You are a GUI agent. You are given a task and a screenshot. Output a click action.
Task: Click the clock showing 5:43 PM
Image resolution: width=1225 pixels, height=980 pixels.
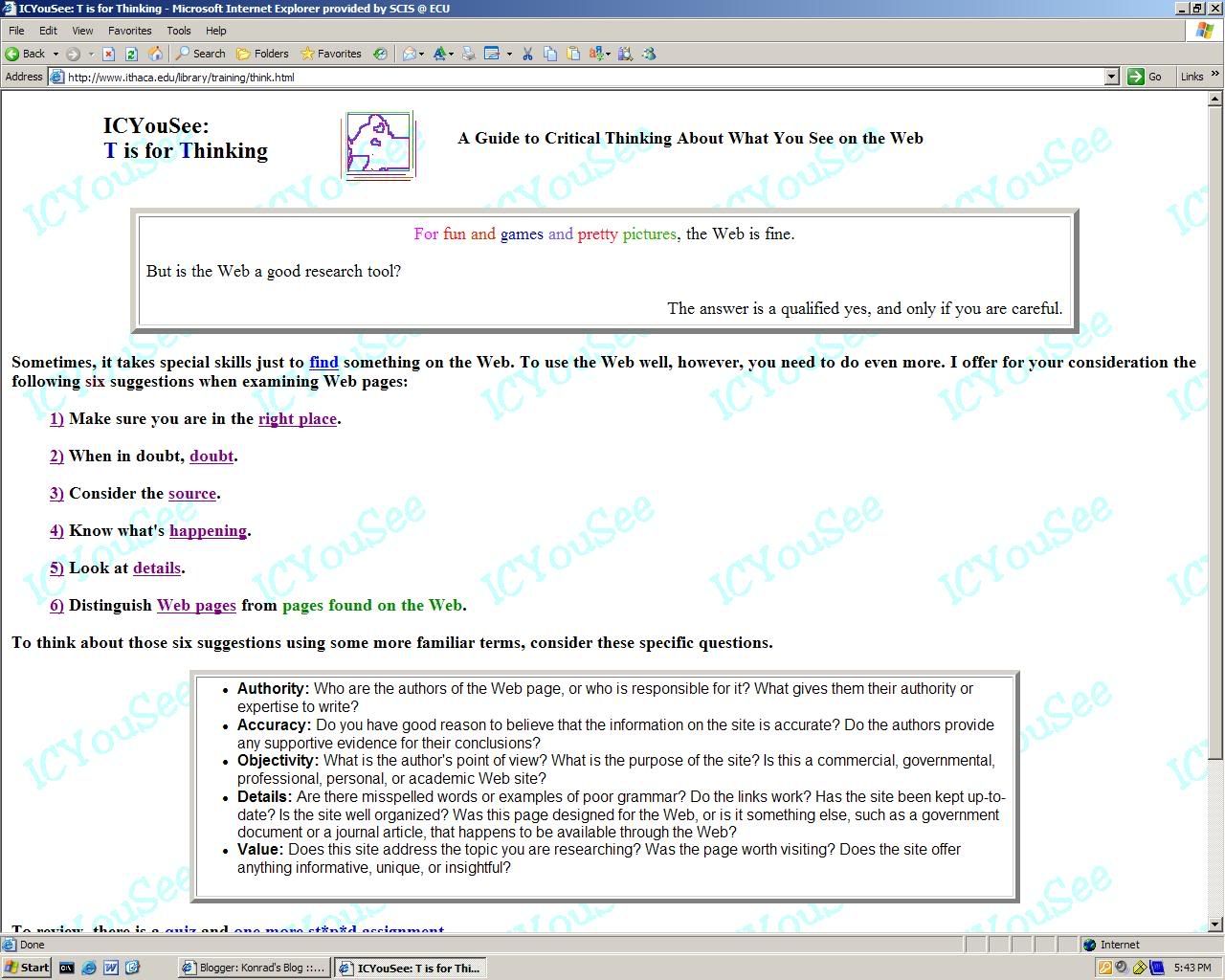click(x=1192, y=968)
